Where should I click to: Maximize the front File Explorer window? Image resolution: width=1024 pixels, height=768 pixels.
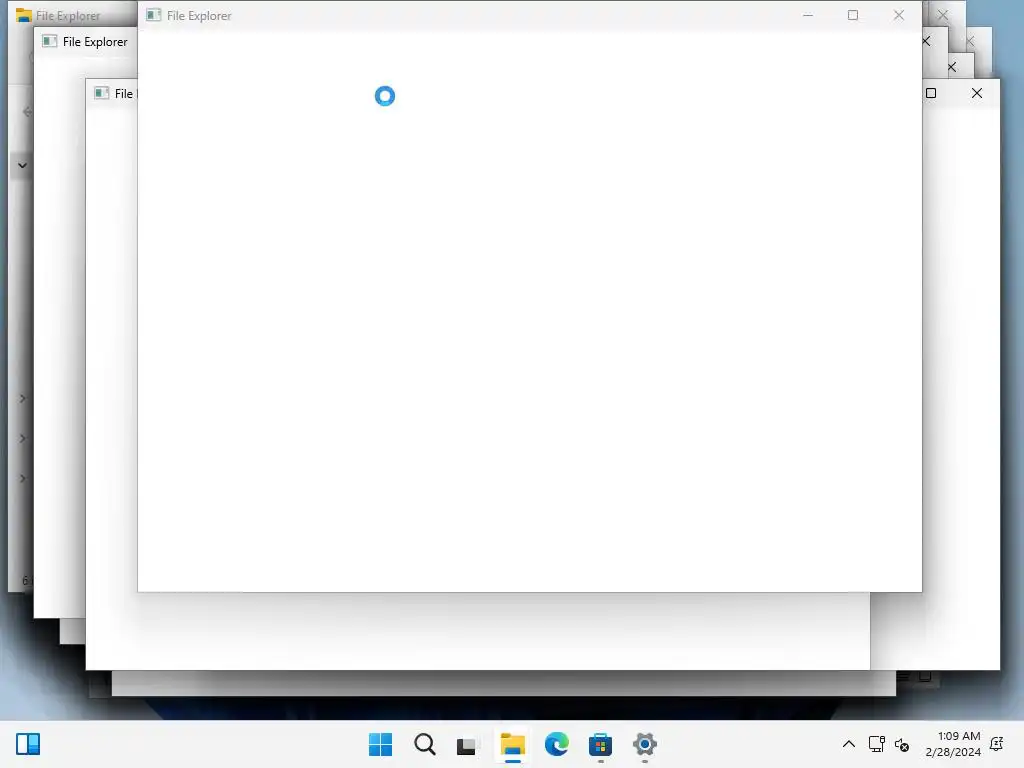(x=853, y=15)
